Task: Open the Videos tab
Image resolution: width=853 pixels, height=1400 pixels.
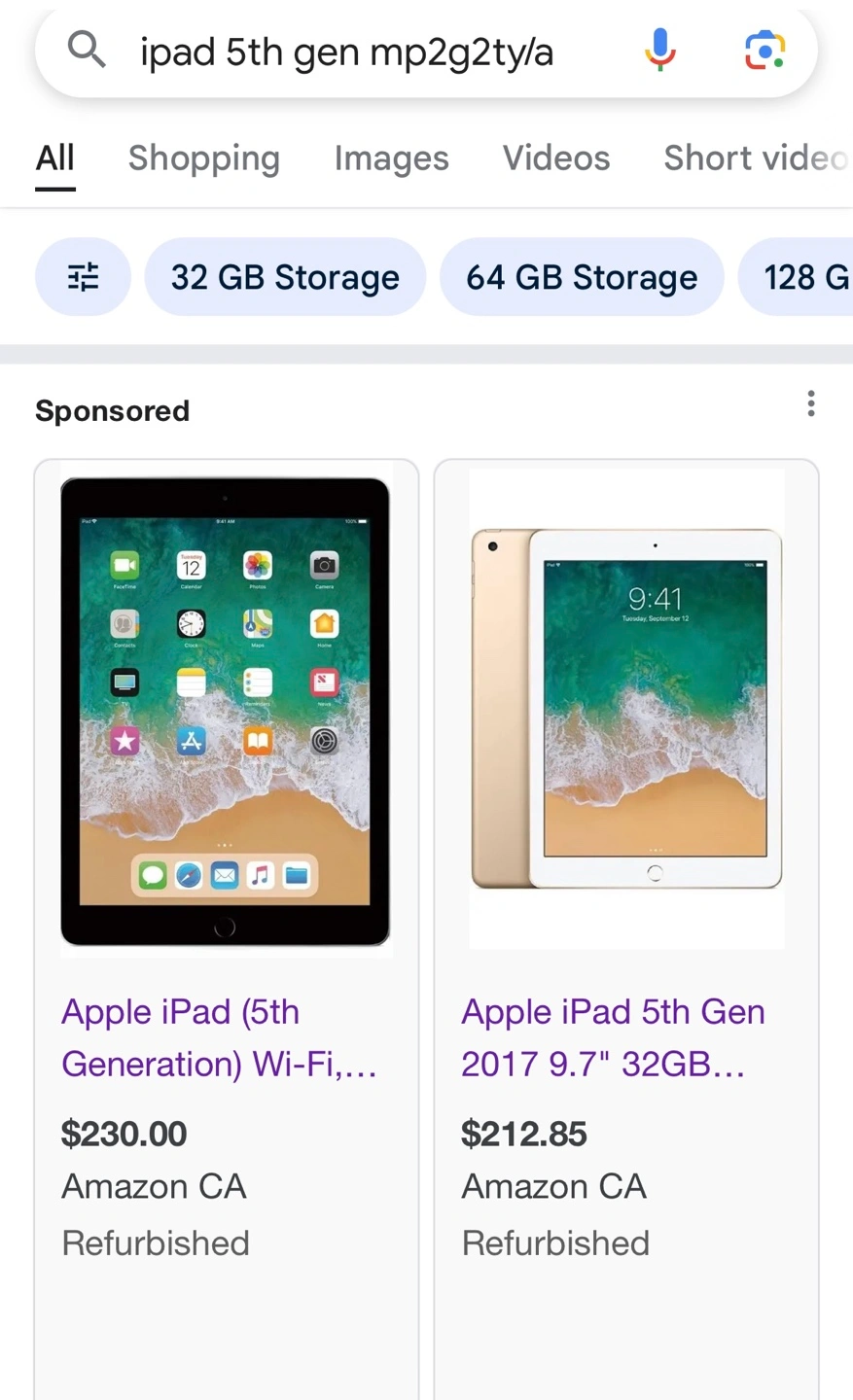Action: [x=556, y=157]
